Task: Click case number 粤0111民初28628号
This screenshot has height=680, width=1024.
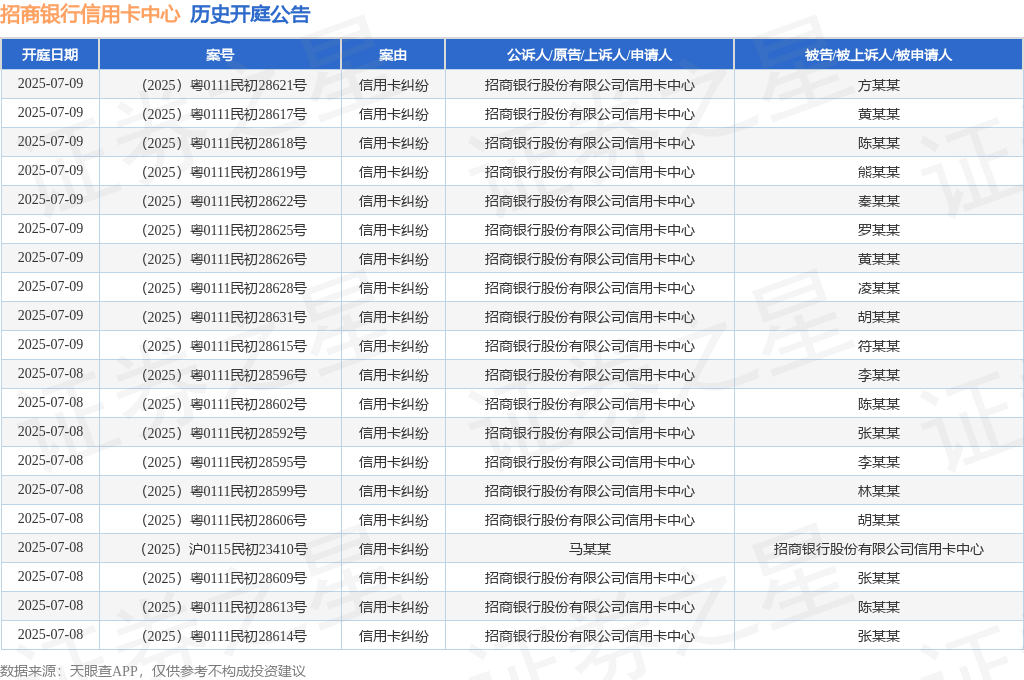Action: click(224, 288)
